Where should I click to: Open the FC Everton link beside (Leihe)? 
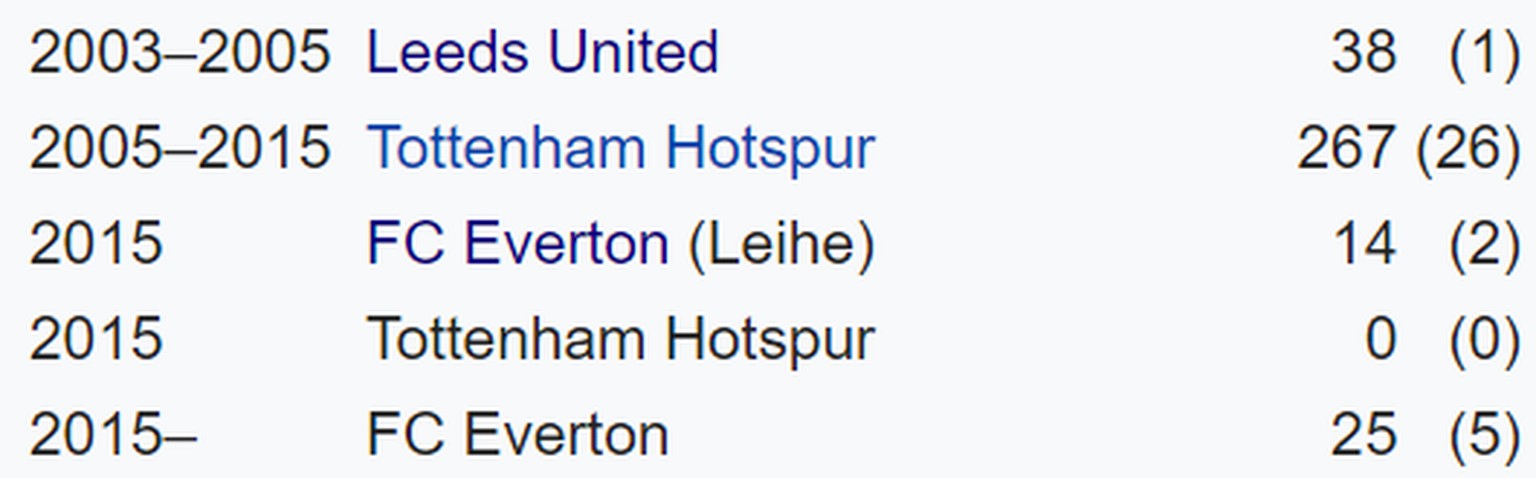click(x=517, y=243)
